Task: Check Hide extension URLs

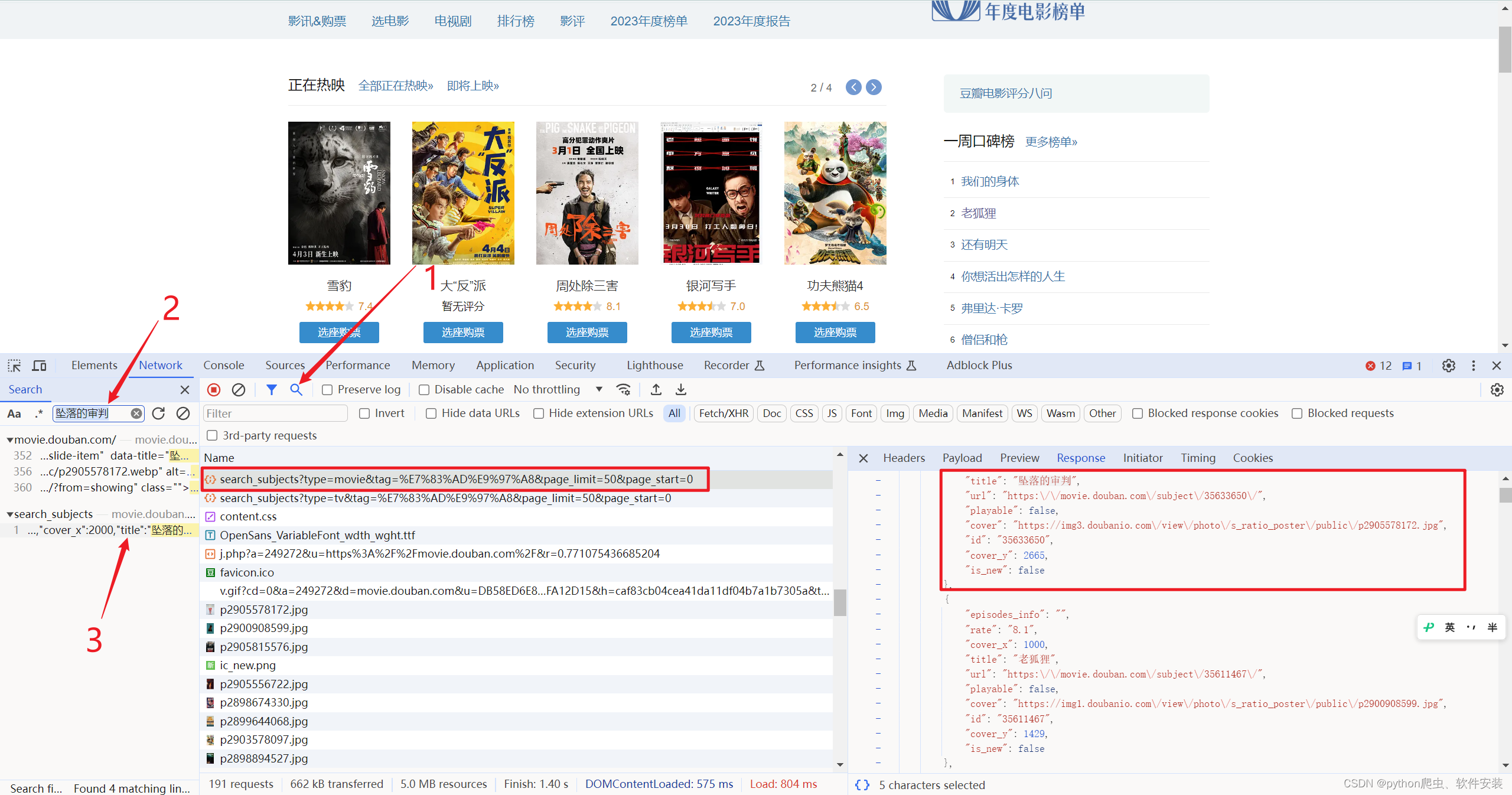Action: pos(539,413)
